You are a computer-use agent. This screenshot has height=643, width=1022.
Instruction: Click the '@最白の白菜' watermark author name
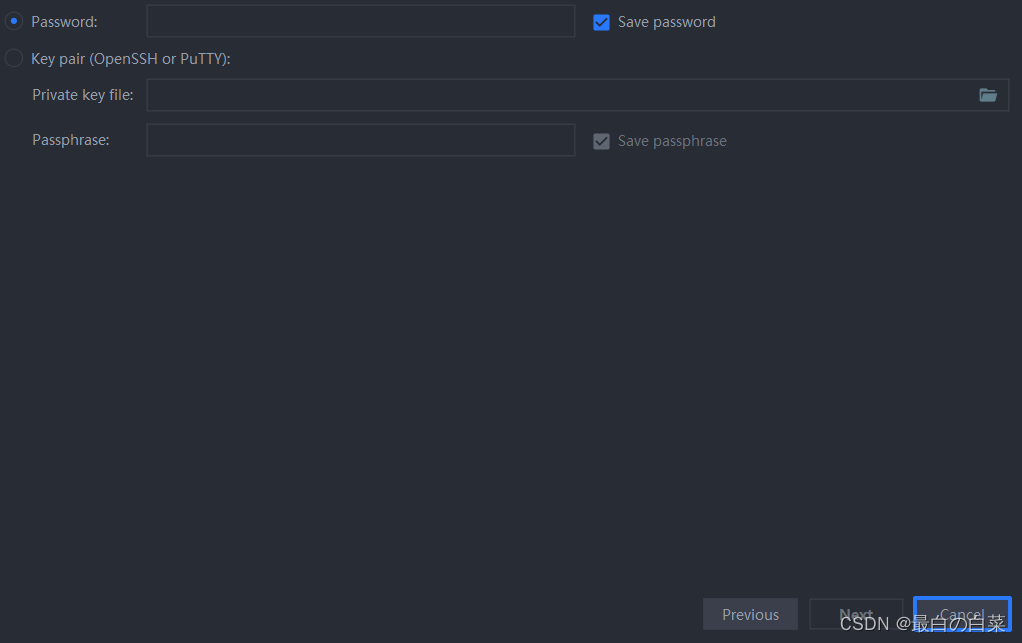click(x=950, y=625)
